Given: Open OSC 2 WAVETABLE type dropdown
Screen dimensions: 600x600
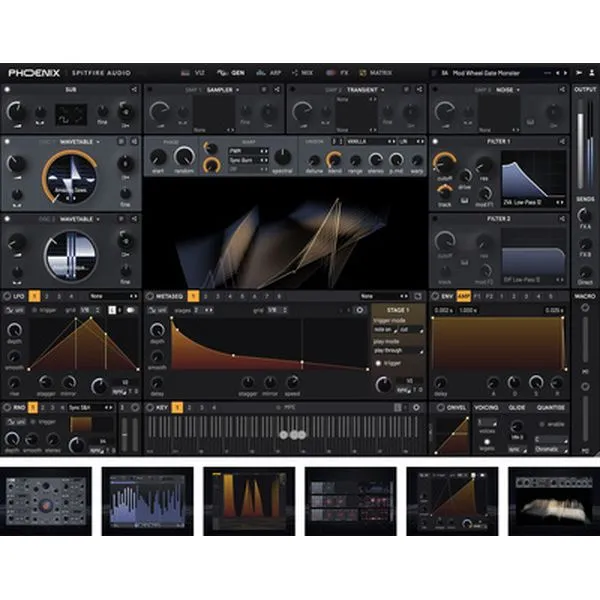Looking at the screenshot, I should click(x=80, y=219).
